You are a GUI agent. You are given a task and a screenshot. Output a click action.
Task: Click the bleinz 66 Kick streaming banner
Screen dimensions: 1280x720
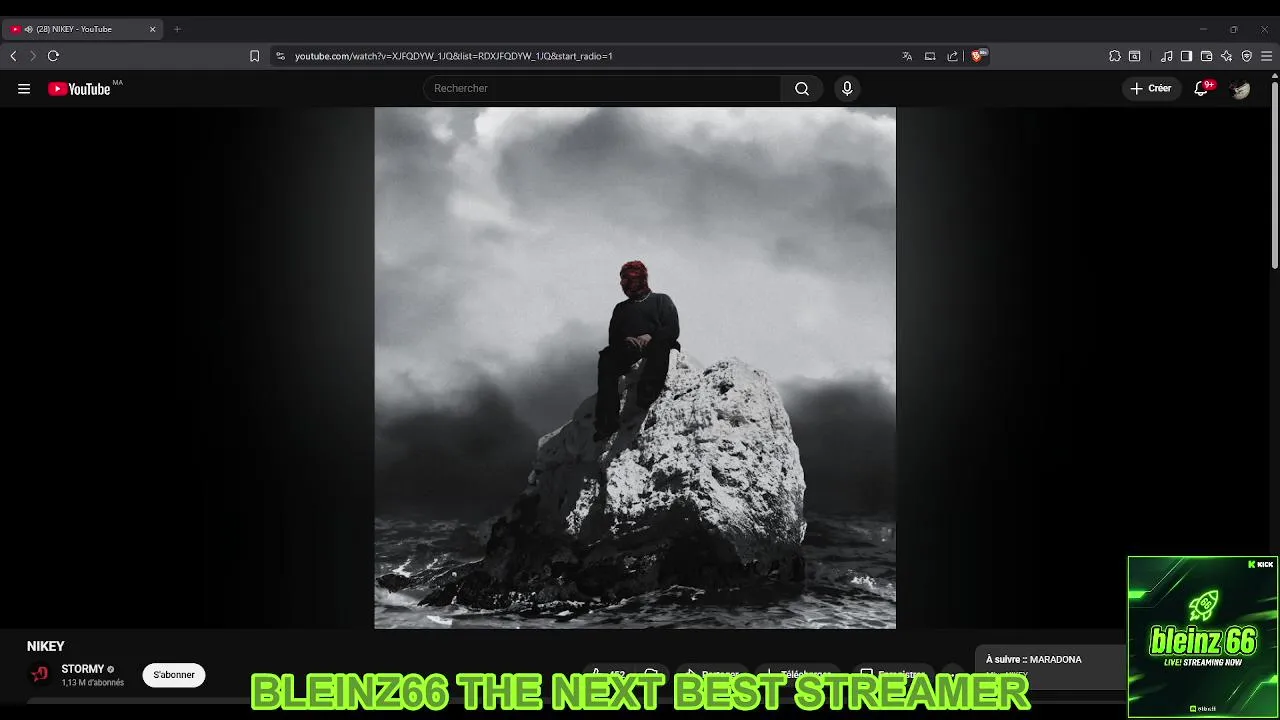[1202, 636]
